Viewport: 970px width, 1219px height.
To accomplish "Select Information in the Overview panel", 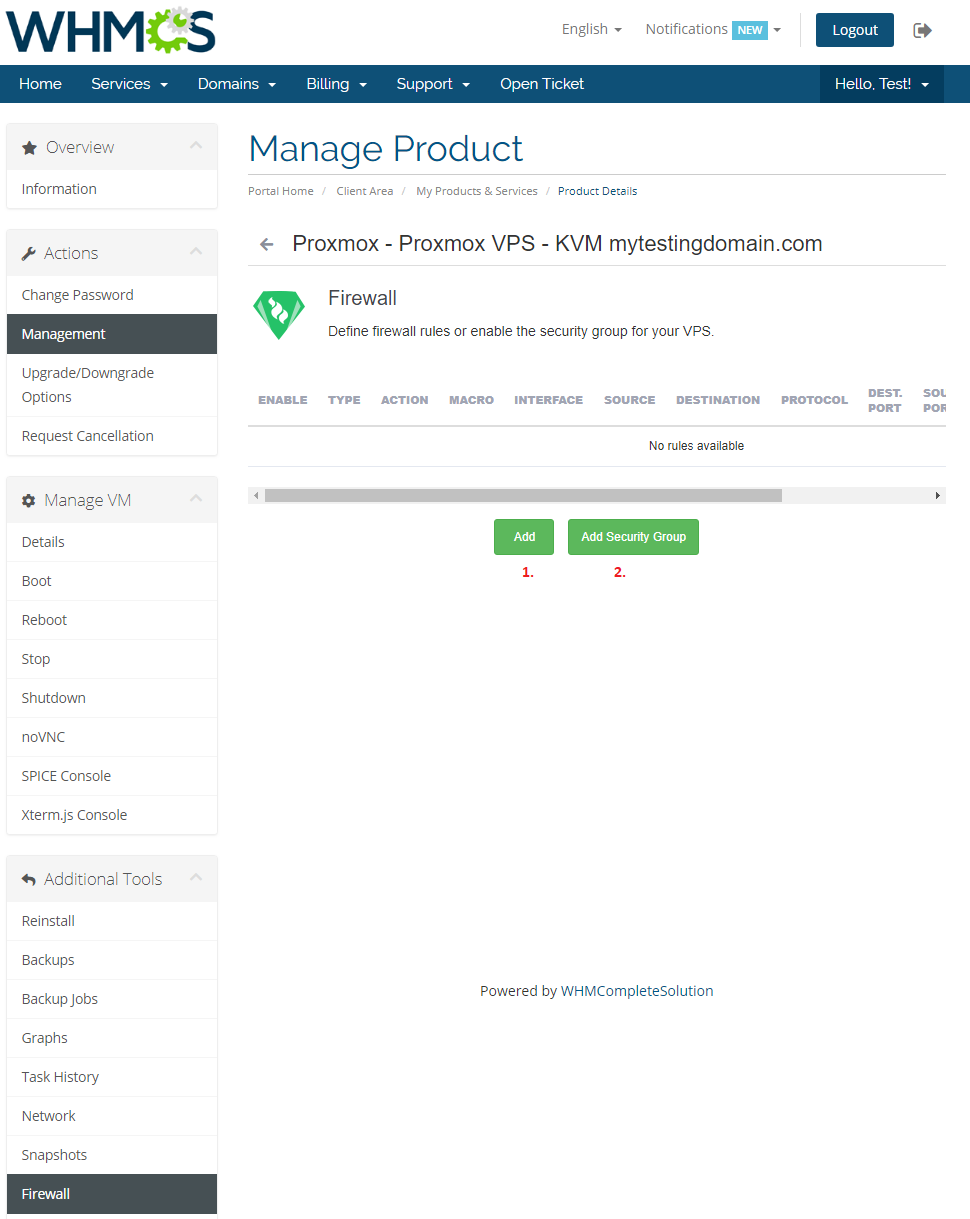I will [112, 189].
